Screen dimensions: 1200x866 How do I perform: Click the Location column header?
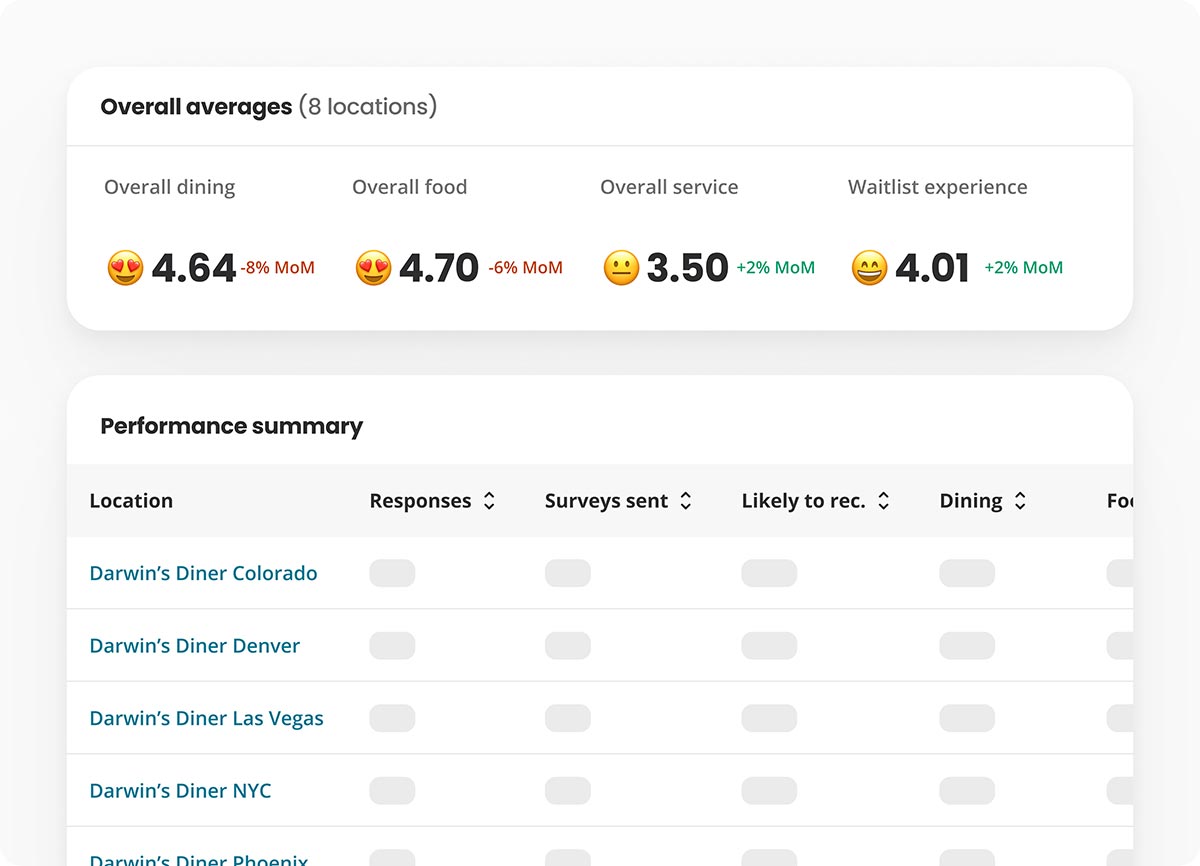pyautogui.click(x=131, y=501)
